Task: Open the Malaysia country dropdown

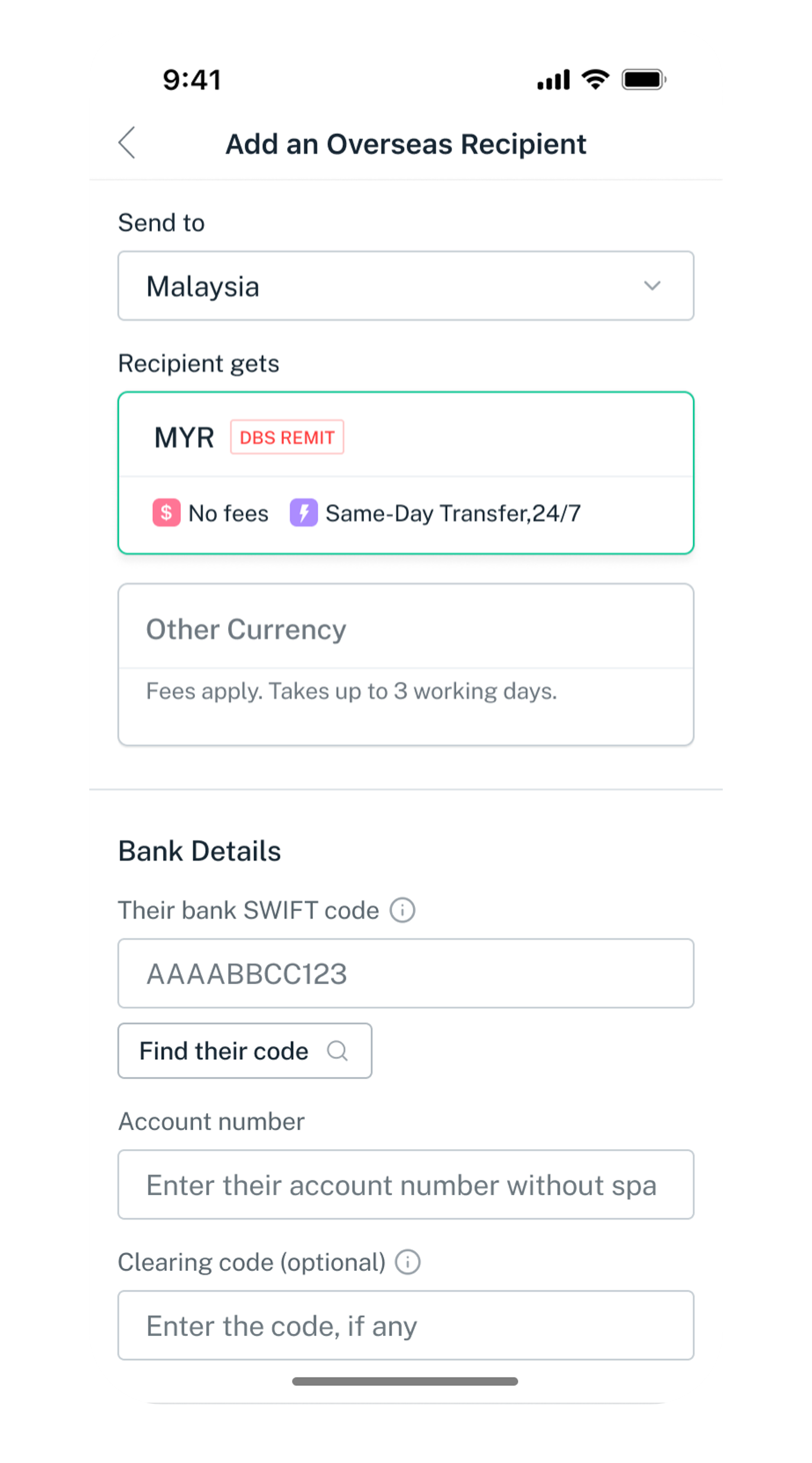Action: [405, 286]
